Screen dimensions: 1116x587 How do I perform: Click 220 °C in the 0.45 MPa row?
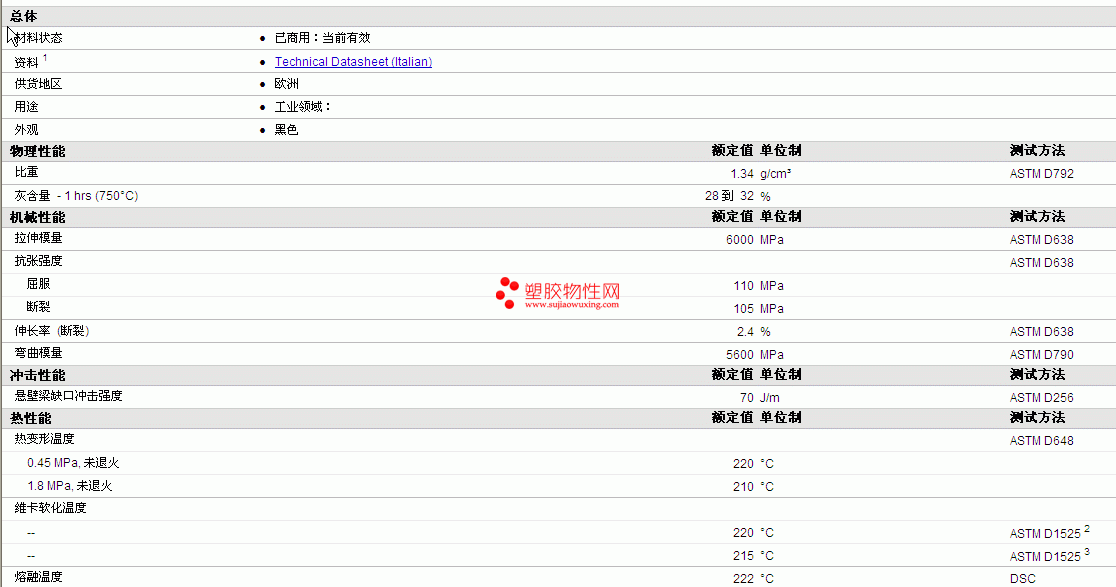pos(753,464)
